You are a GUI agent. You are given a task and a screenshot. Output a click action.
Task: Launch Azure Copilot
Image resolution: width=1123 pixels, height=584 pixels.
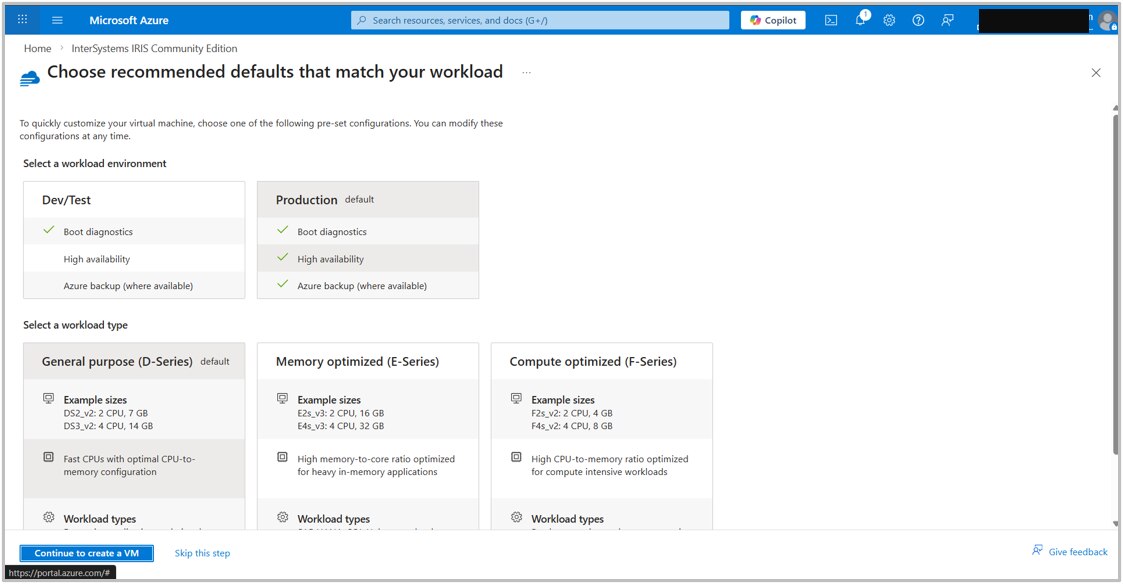pyautogui.click(x=772, y=19)
